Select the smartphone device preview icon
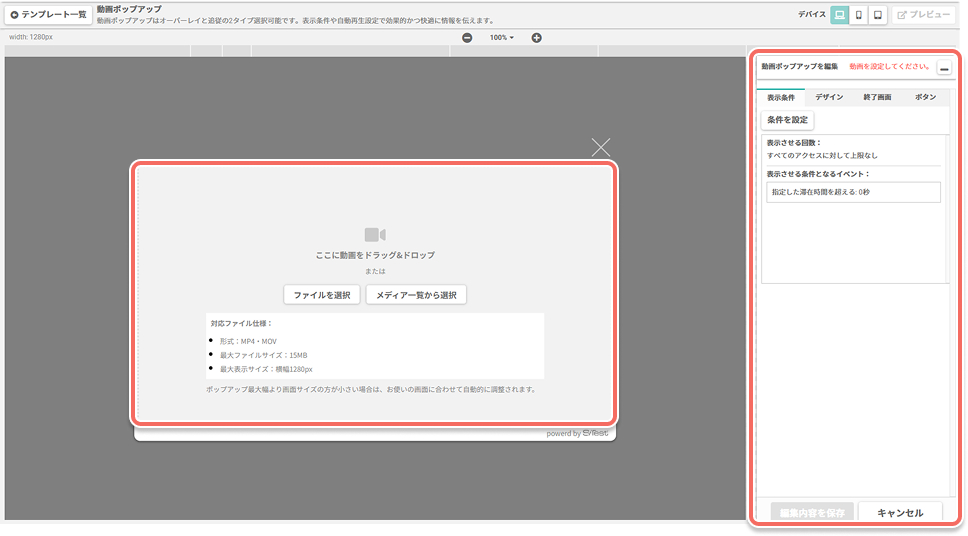Screen dimensions: 968x536 tap(859, 15)
